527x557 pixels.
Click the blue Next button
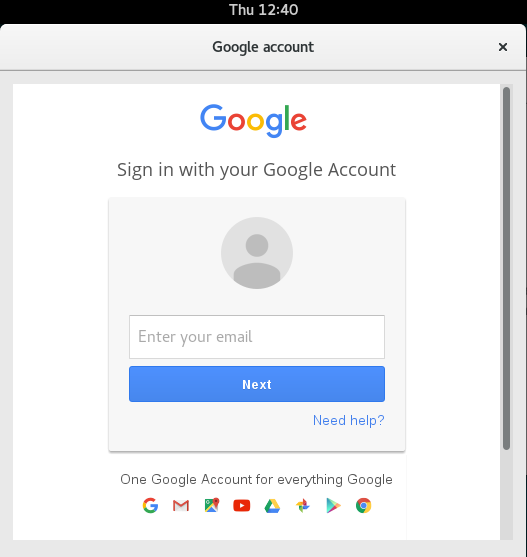(257, 384)
